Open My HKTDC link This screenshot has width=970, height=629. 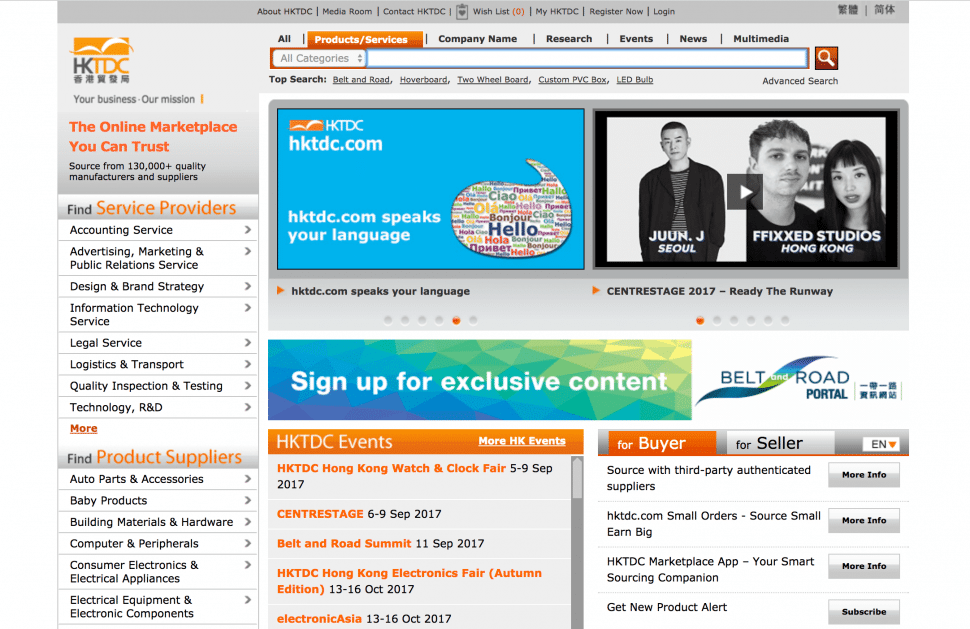click(557, 12)
